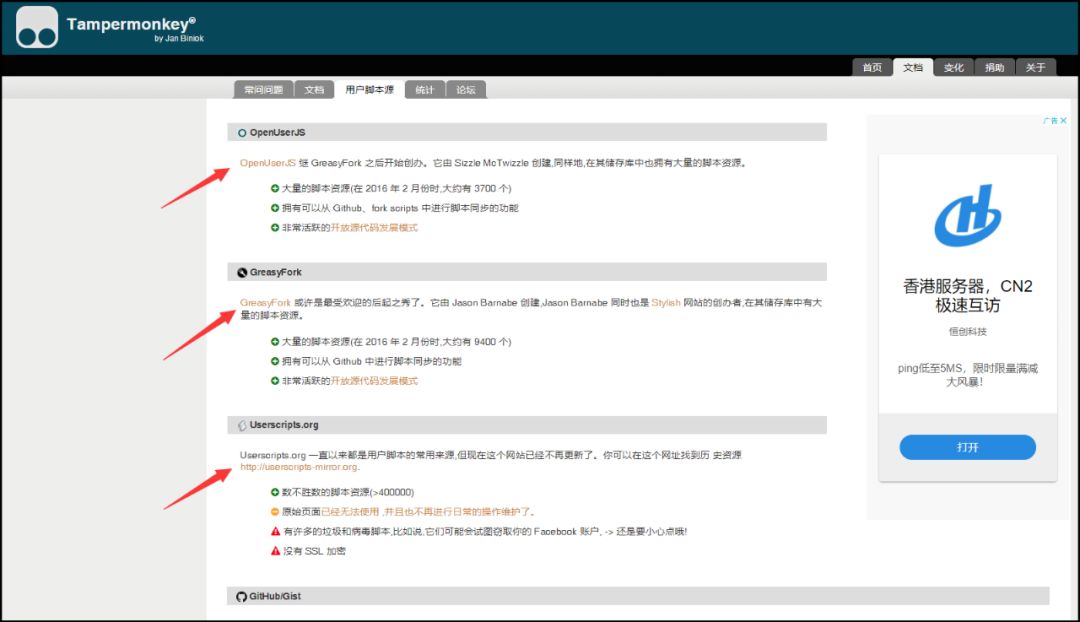Open the 捐助 top navigation tab

994,67
